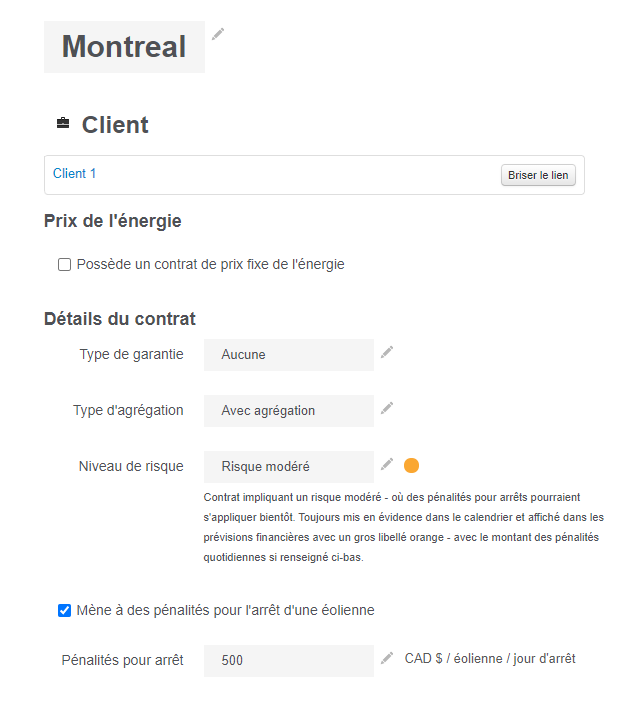This screenshot has height=713, width=629.
Task: Uncheck the wind turbine downtime penalties checkbox
Action: 65,611
